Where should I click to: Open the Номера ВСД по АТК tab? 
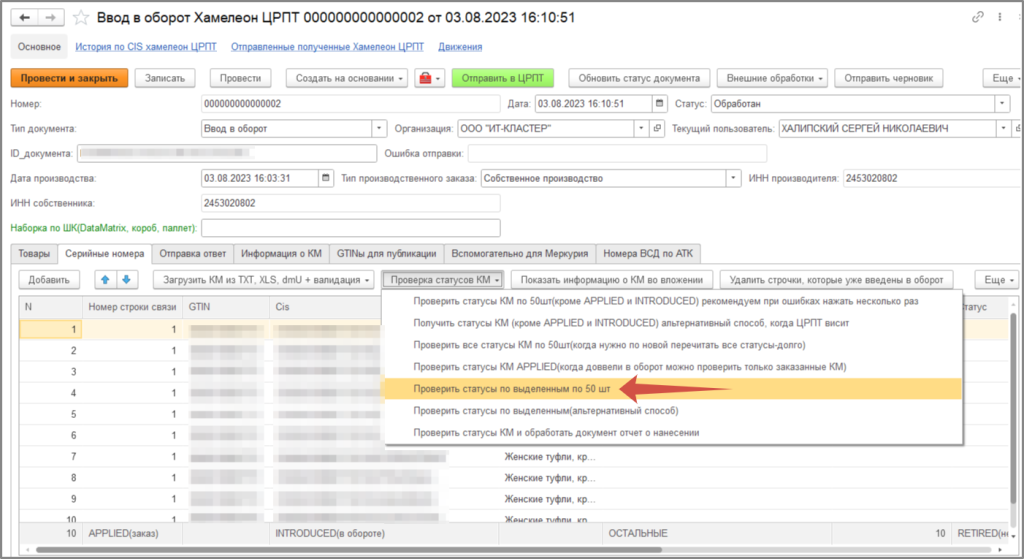648,253
